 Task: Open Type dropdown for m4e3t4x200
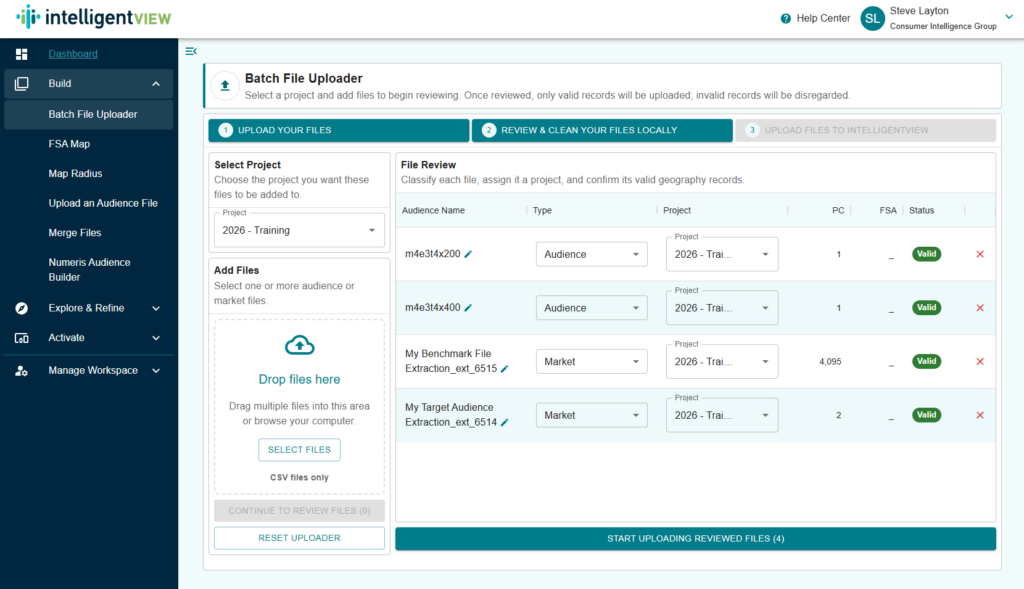point(592,254)
